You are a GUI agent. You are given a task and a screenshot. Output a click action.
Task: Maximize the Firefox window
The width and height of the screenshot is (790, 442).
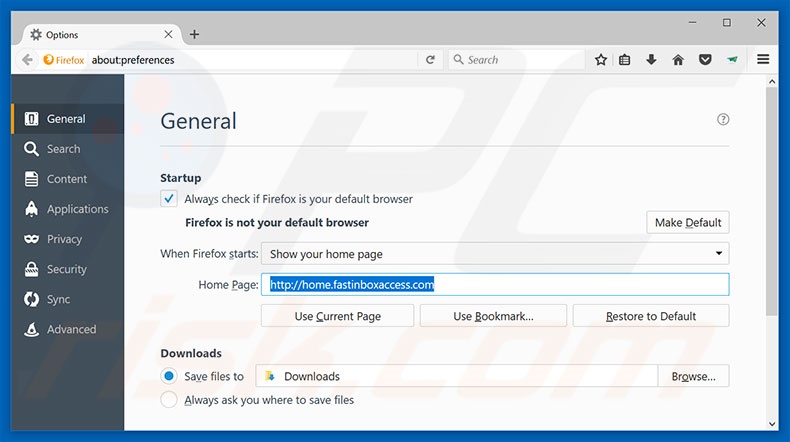click(727, 23)
